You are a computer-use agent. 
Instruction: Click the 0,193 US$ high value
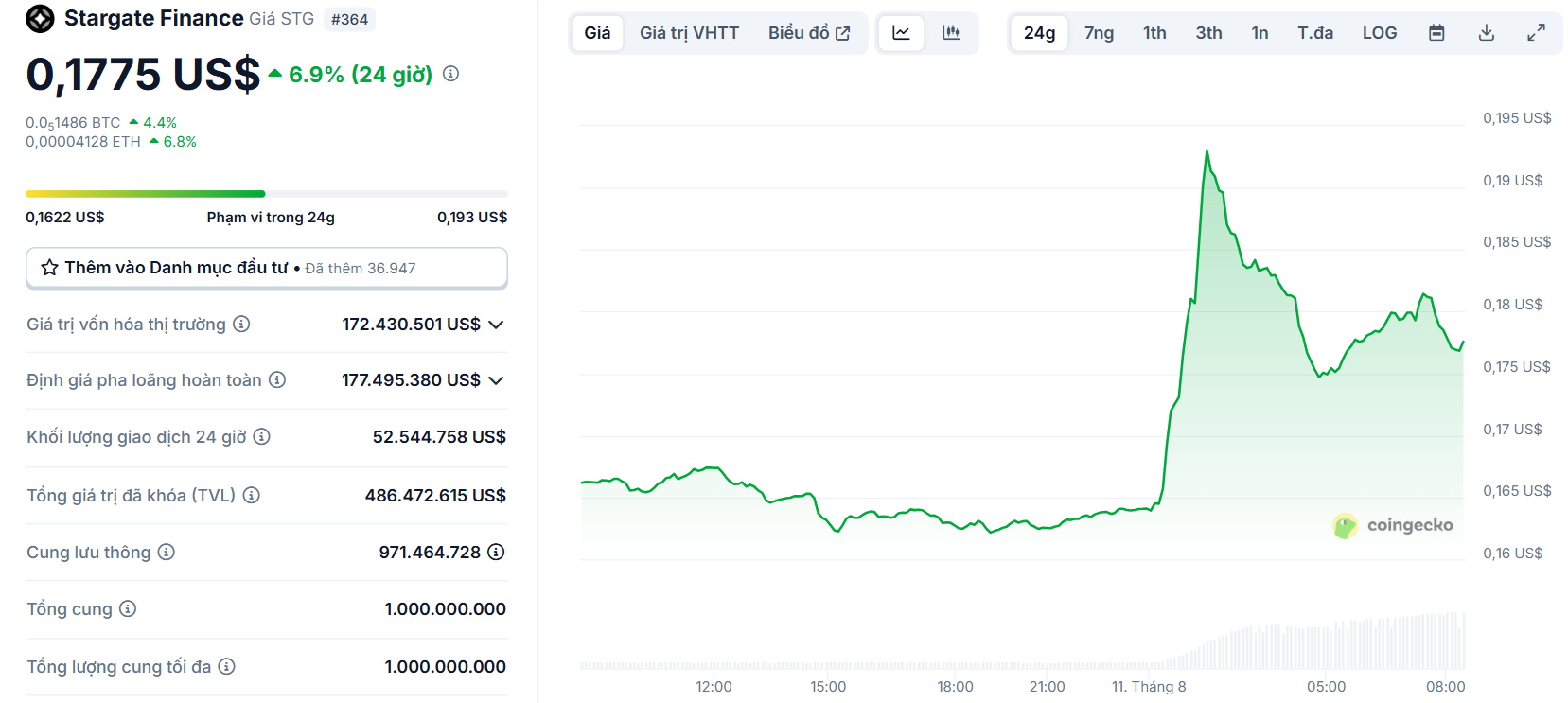coord(472,217)
